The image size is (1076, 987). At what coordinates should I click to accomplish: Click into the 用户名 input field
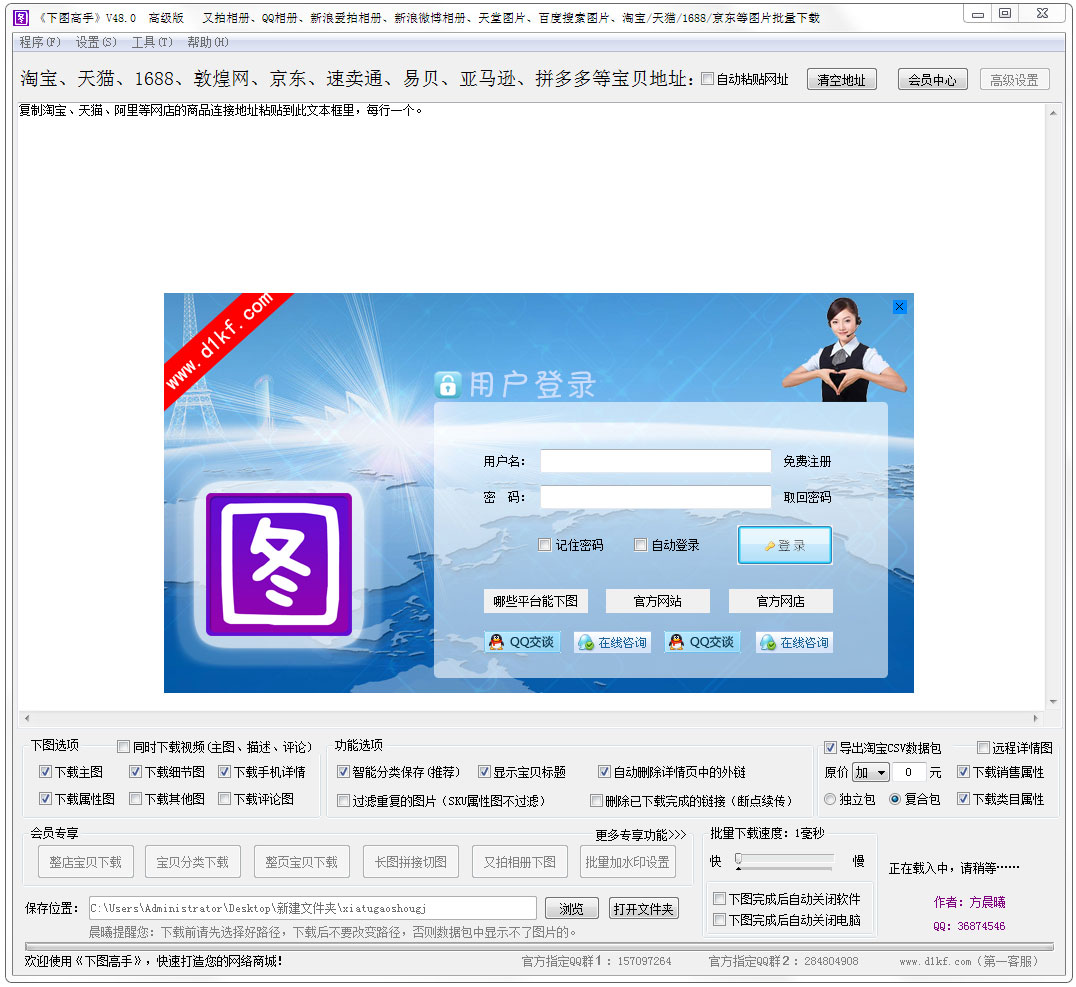click(655, 461)
